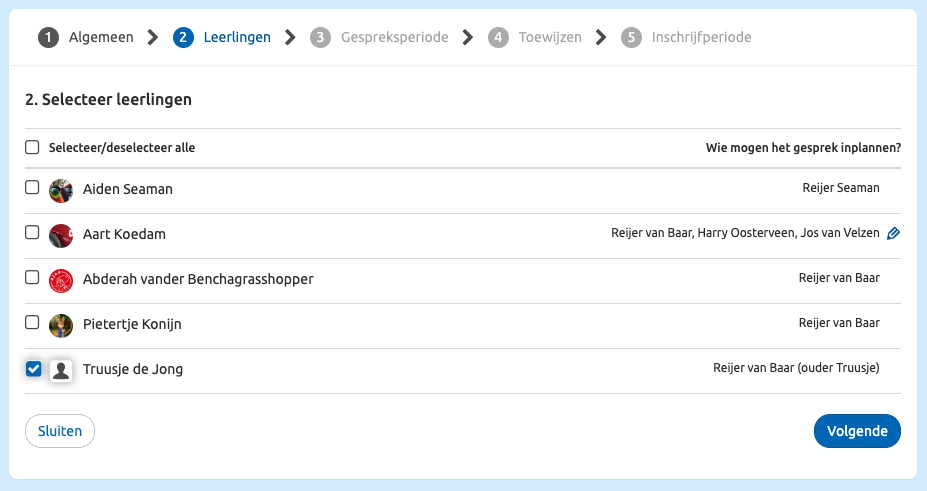
Task: Click the chevron arrow after Algemeen
Action: click(153, 38)
